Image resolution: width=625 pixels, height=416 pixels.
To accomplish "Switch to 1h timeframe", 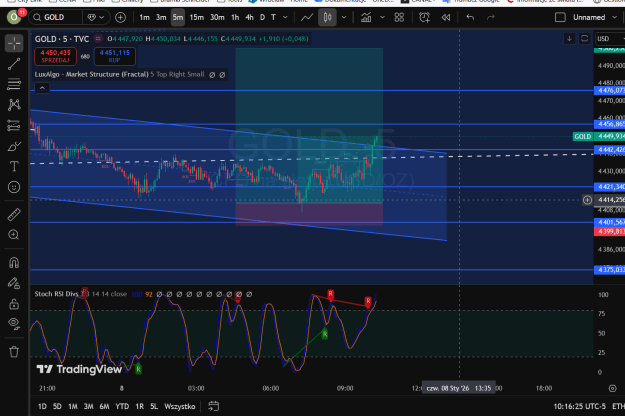I will click(x=235, y=17).
